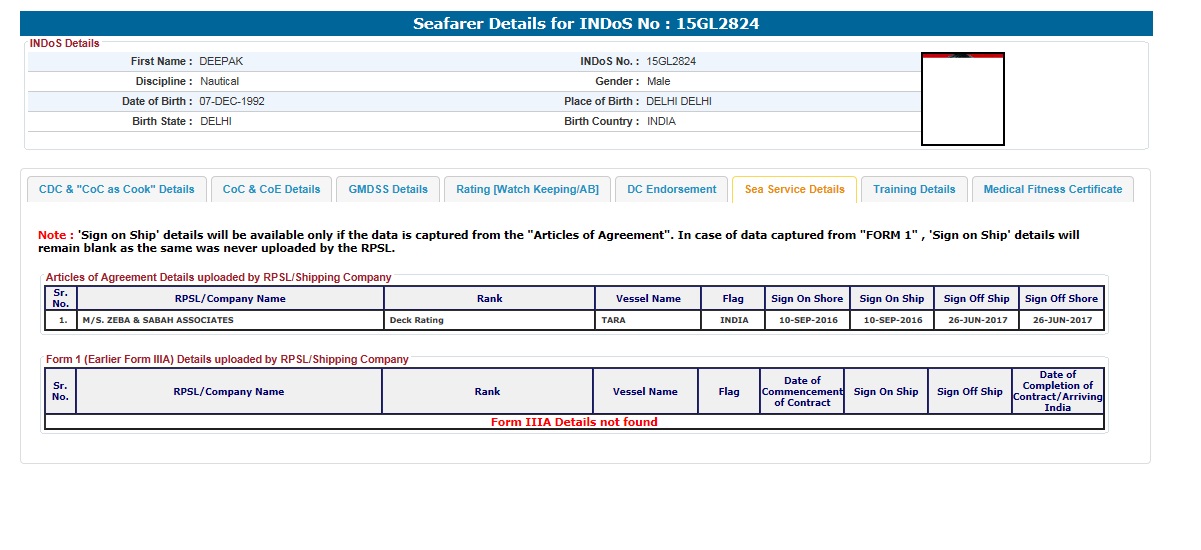Click the INDoS Details section label
The height and width of the screenshot is (550, 1201).
(65, 43)
